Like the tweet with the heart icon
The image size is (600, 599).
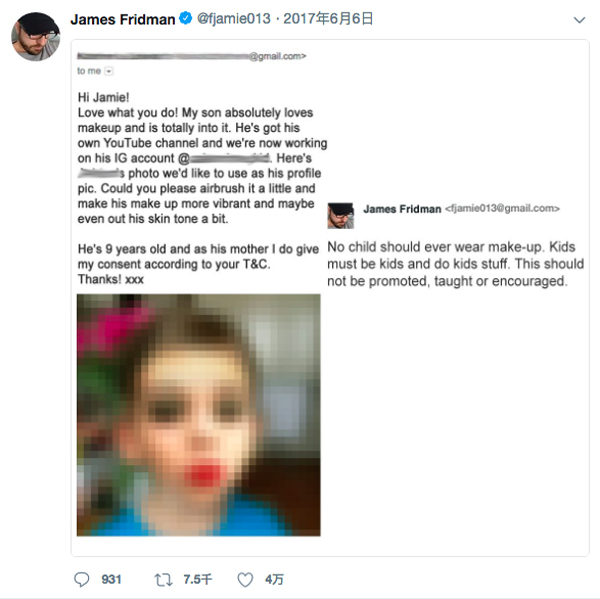(x=245, y=579)
